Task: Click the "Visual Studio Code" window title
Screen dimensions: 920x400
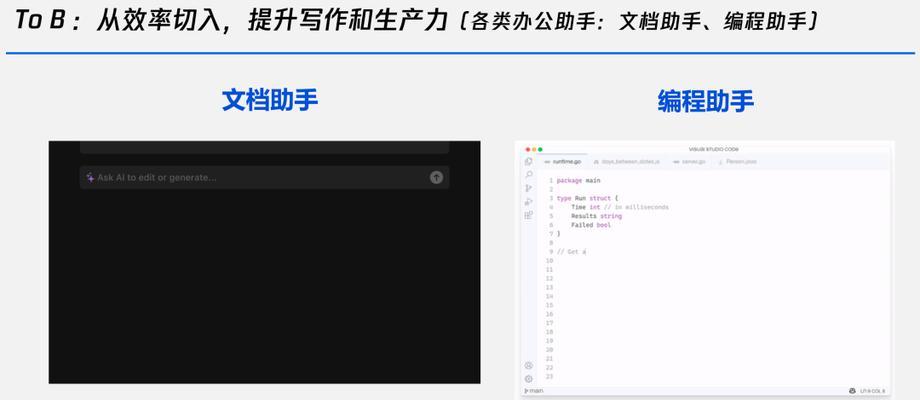Action: tap(713, 150)
